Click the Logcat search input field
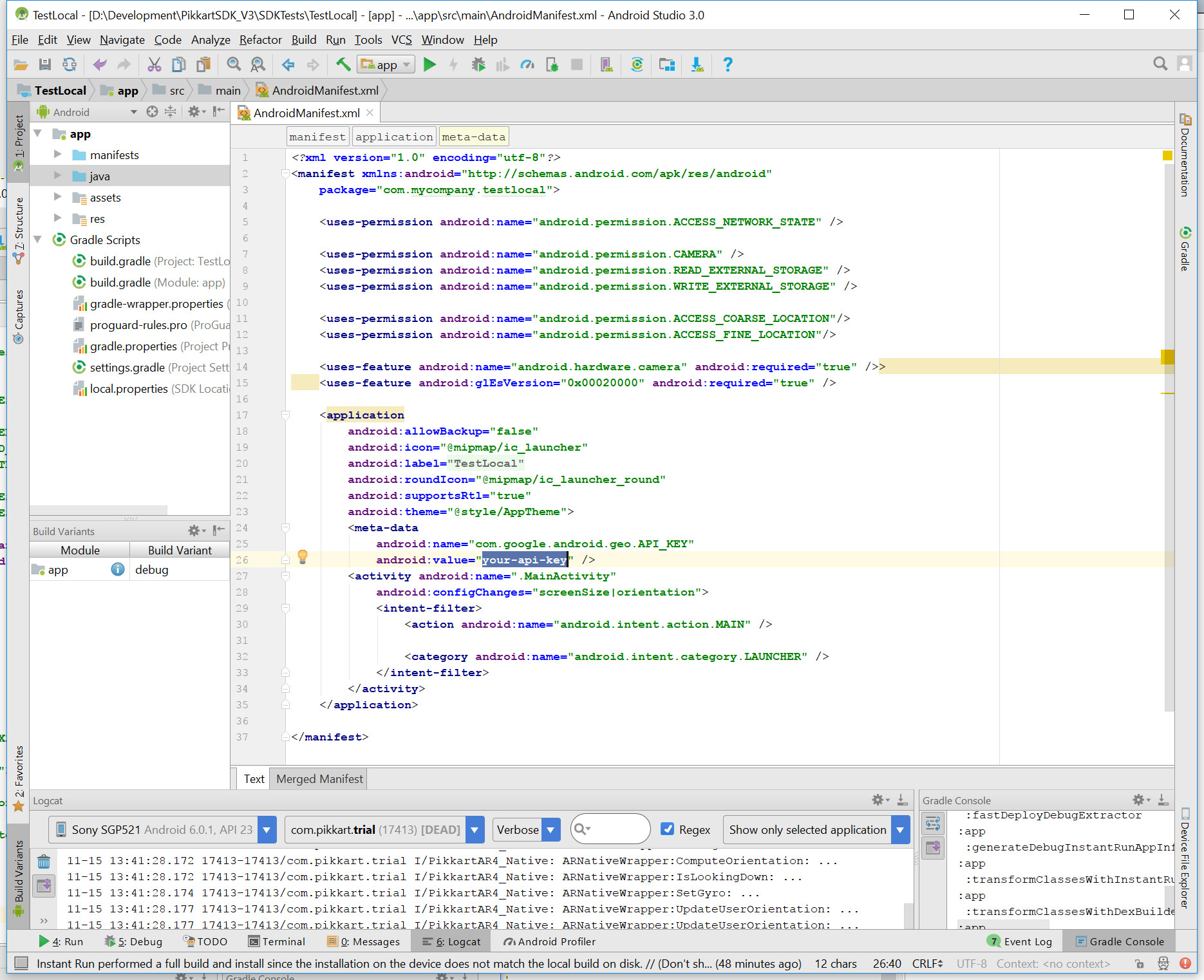The width and height of the screenshot is (1204, 980). [x=610, y=829]
